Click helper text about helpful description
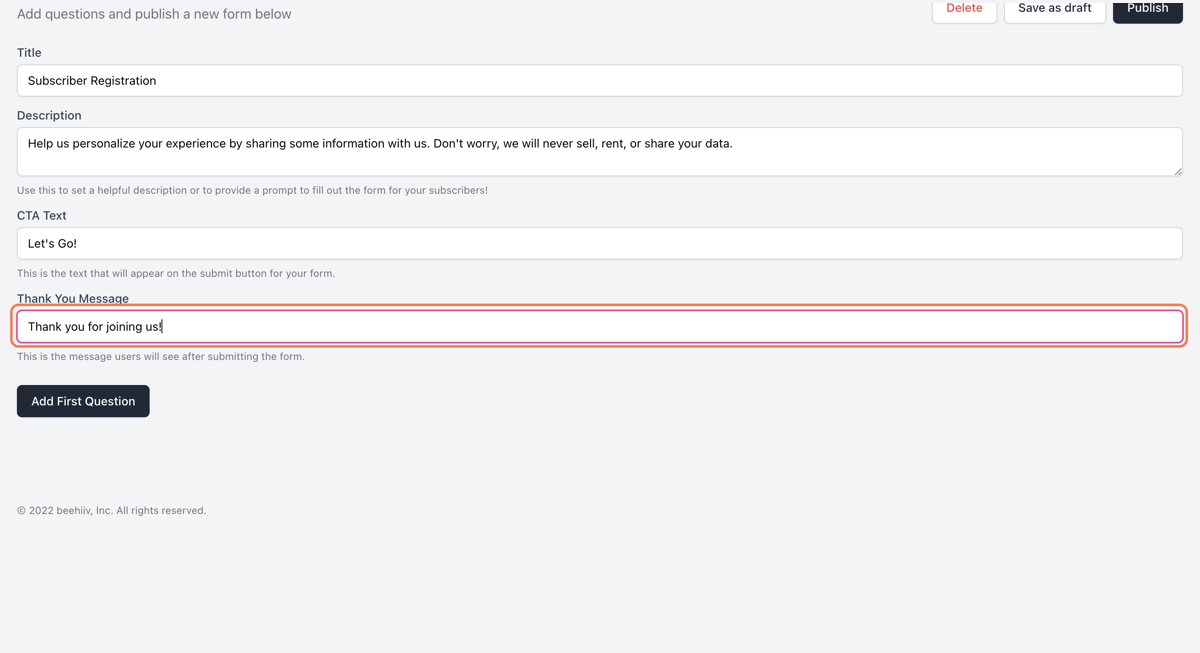This screenshot has height=653, width=1200. point(252,190)
